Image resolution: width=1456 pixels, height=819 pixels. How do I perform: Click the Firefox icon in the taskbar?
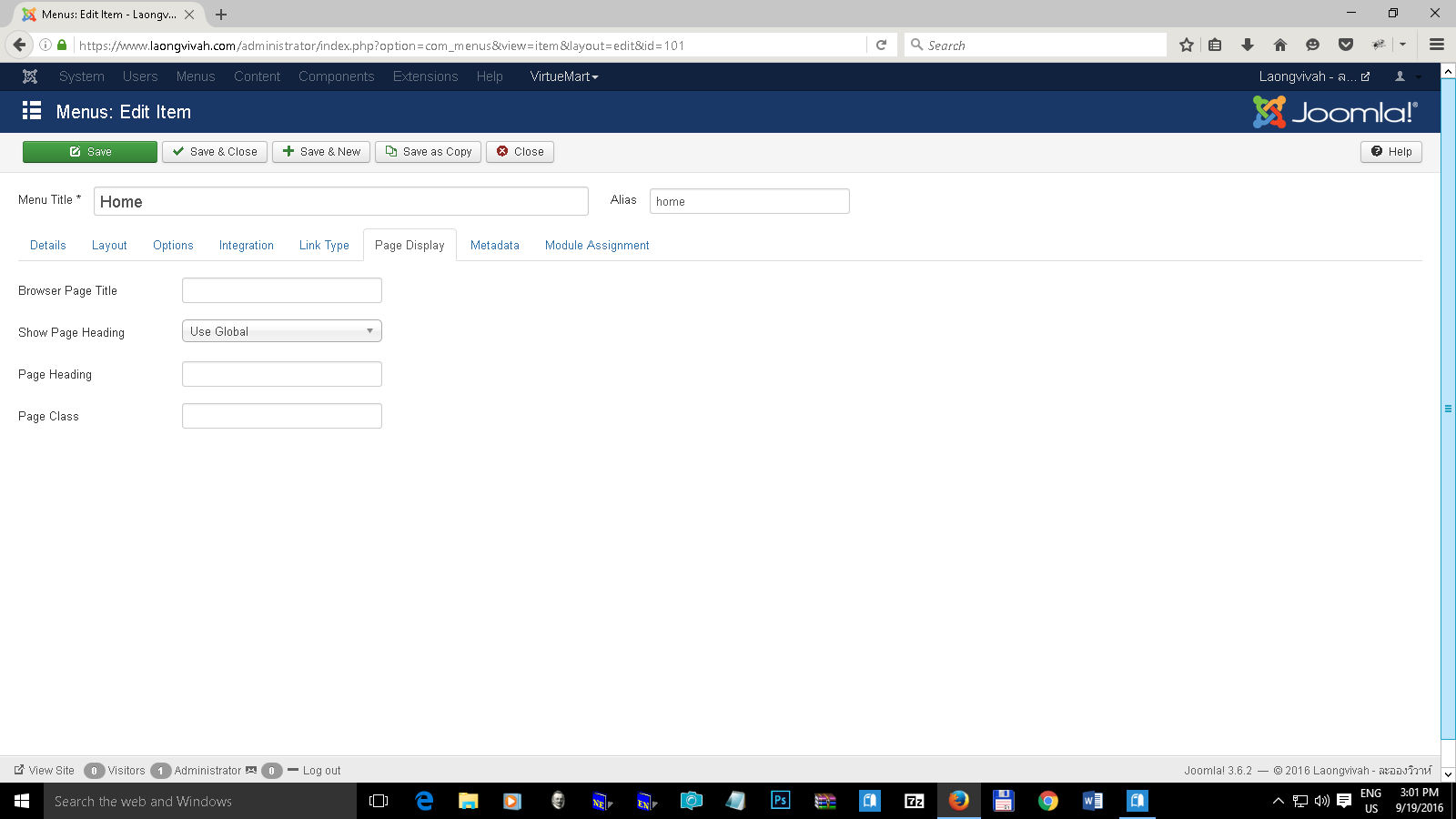(958, 801)
